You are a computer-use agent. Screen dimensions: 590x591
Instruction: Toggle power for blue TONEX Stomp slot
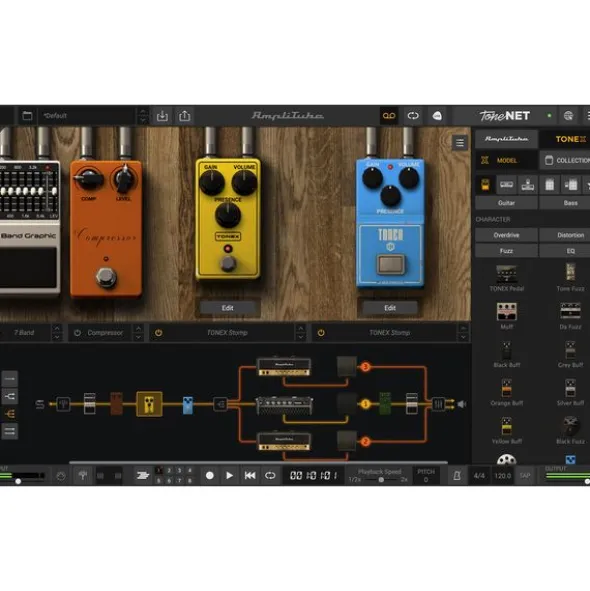pyautogui.click(x=321, y=333)
